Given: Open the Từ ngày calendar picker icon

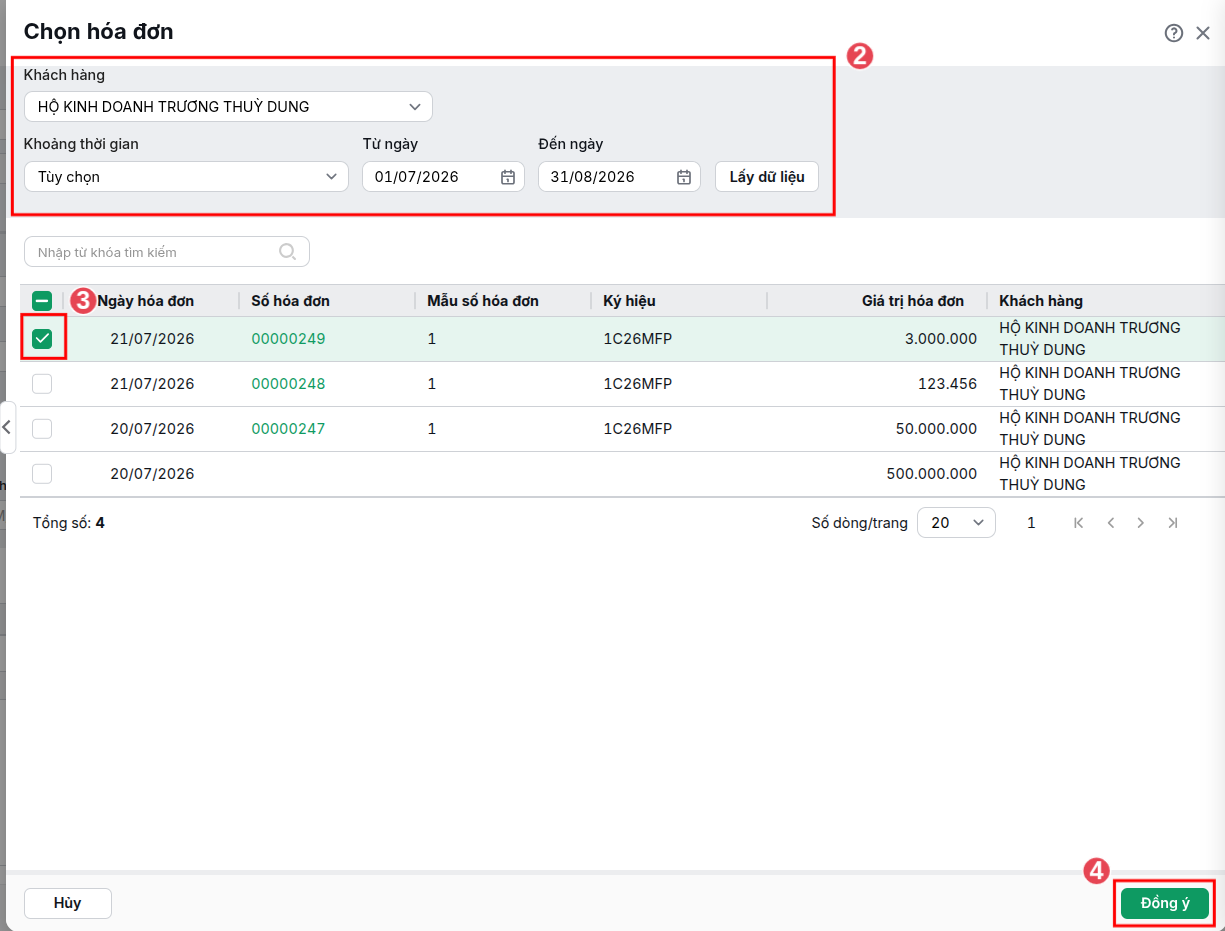Looking at the screenshot, I should click(x=508, y=177).
